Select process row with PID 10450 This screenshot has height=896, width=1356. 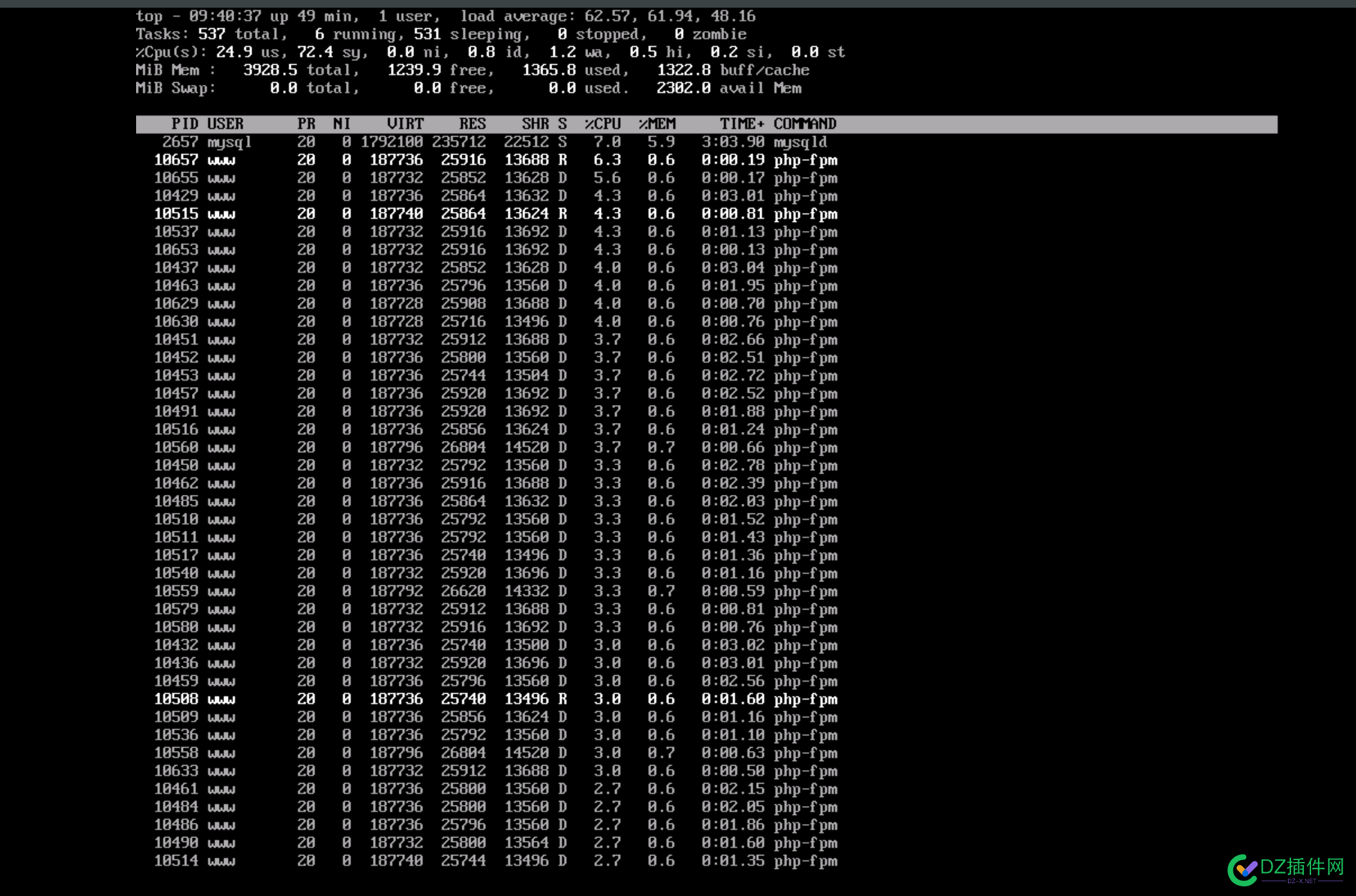(x=494, y=465)
